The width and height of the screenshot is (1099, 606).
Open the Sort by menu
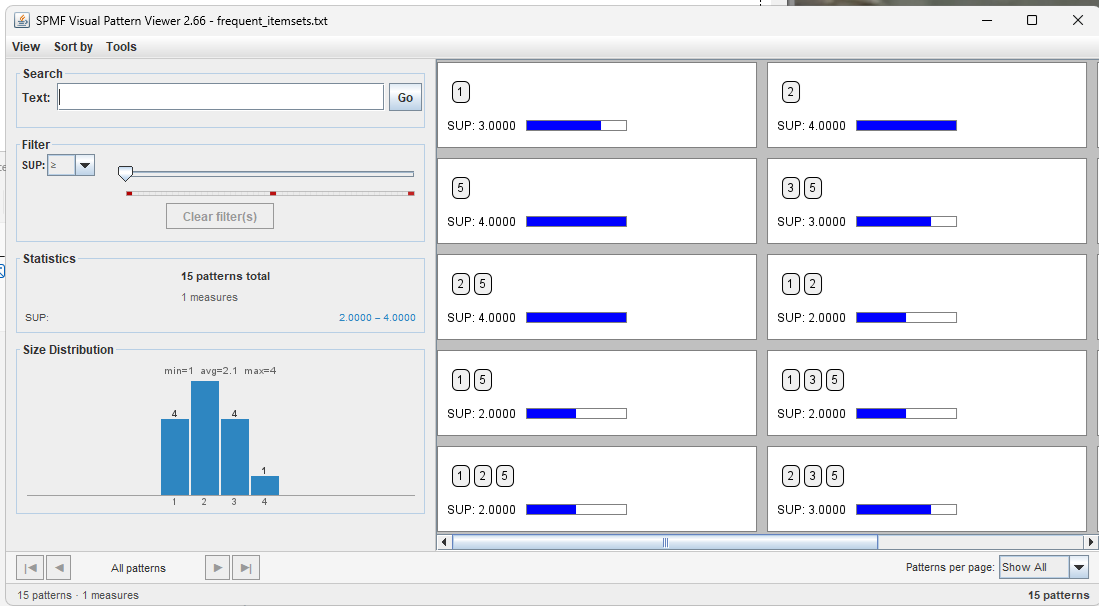pyautogui.click(x=74, y=47)
